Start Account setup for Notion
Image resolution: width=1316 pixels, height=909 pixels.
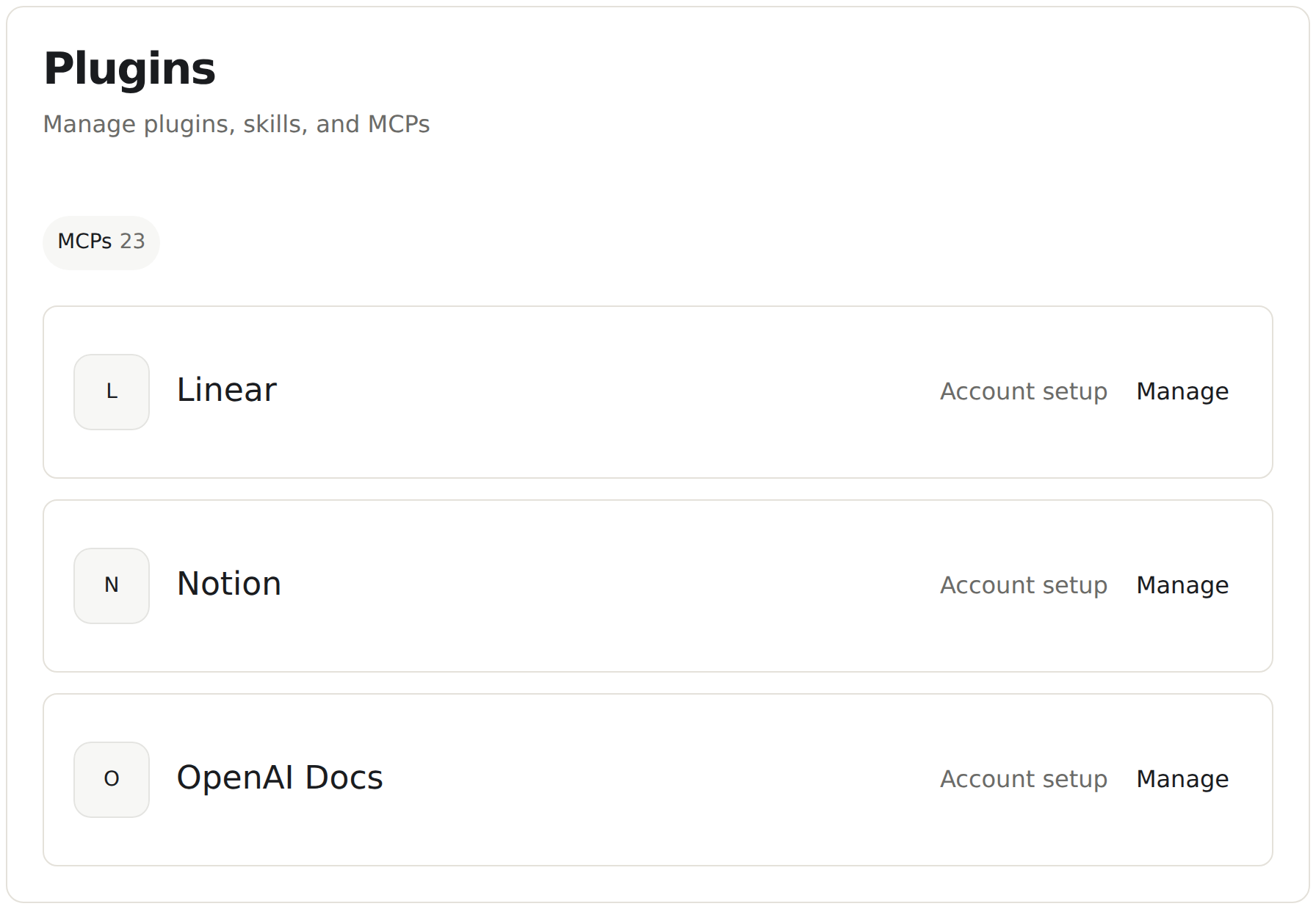[x=1024, y=585]
